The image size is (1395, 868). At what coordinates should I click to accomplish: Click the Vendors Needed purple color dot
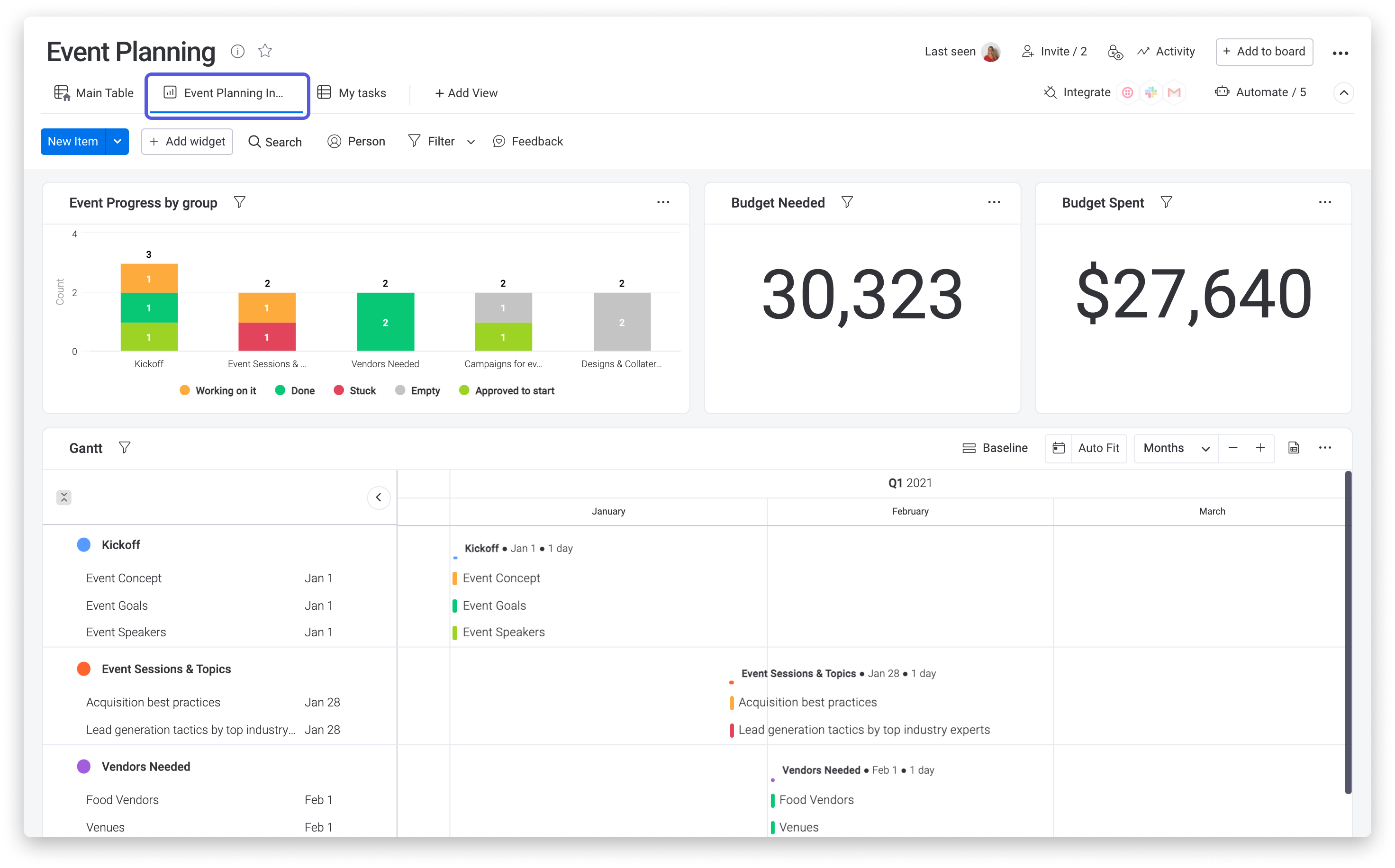click(x=84, y=767)
